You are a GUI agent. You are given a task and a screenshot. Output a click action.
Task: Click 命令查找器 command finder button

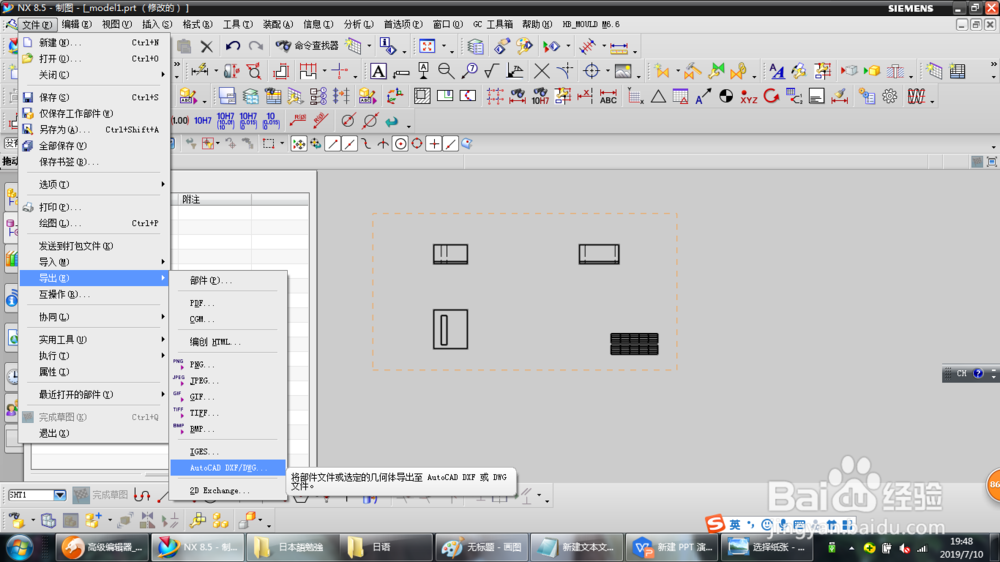click(x=307, y=46)
